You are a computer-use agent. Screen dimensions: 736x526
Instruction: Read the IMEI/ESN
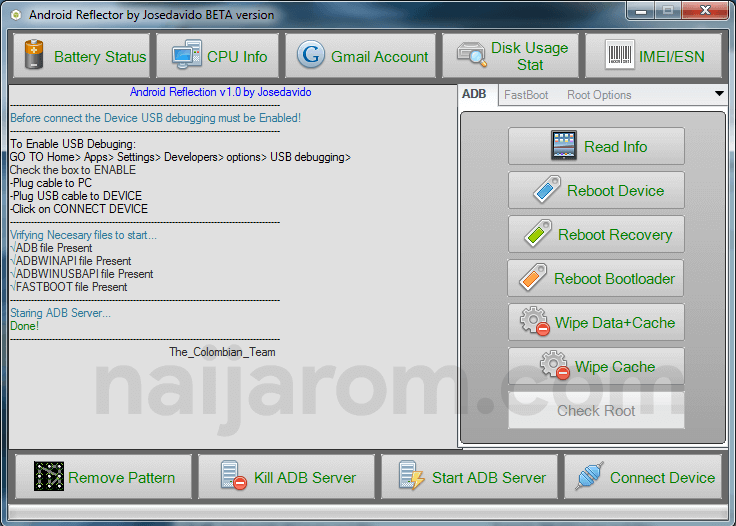point(653,55)
